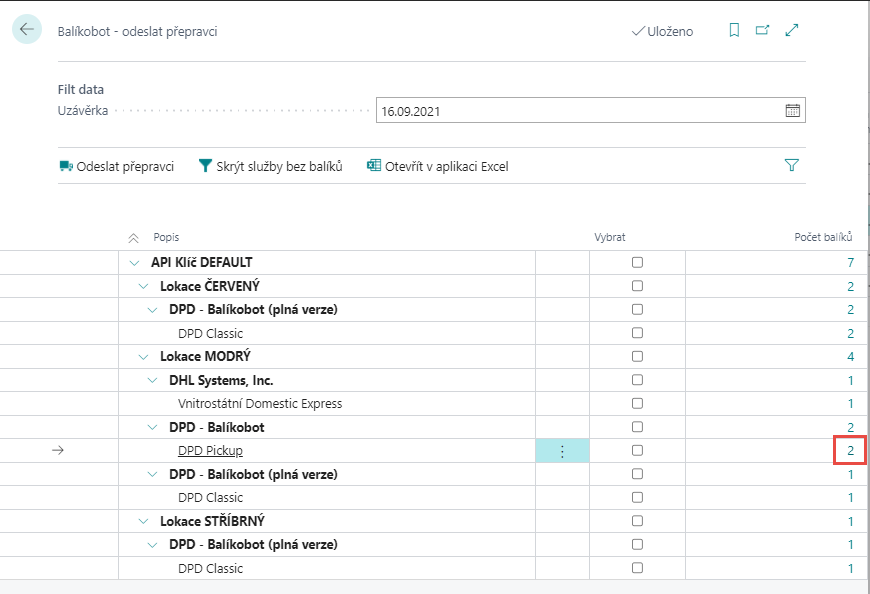The image size is (870, 594).
Task: Click the collapse-all icon beside Popis header
Action: (133, 238)
